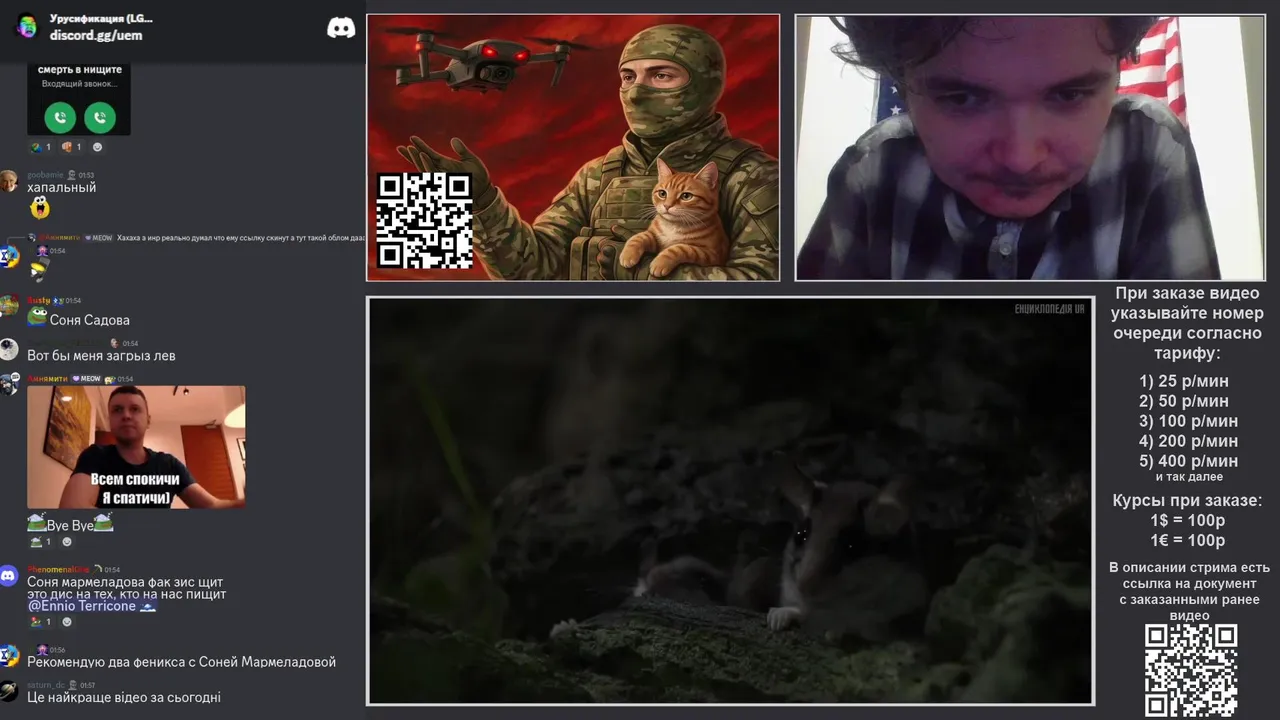Click the message хапальный
This screenshot has width=1280, height=720.
tap(62, 187)
